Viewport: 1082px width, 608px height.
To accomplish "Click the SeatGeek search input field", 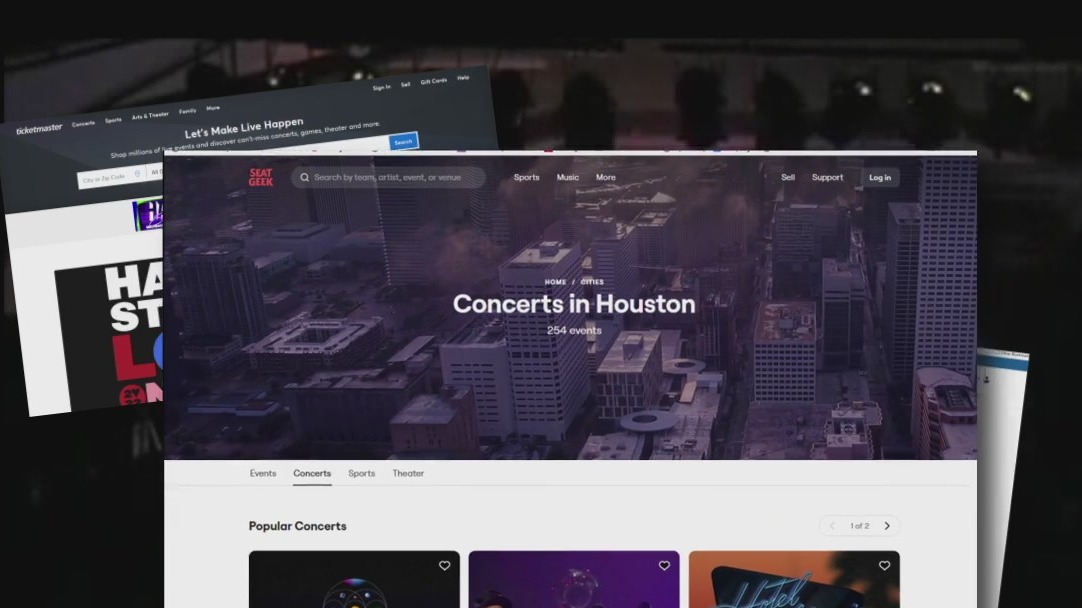I will tap(395, 177).
